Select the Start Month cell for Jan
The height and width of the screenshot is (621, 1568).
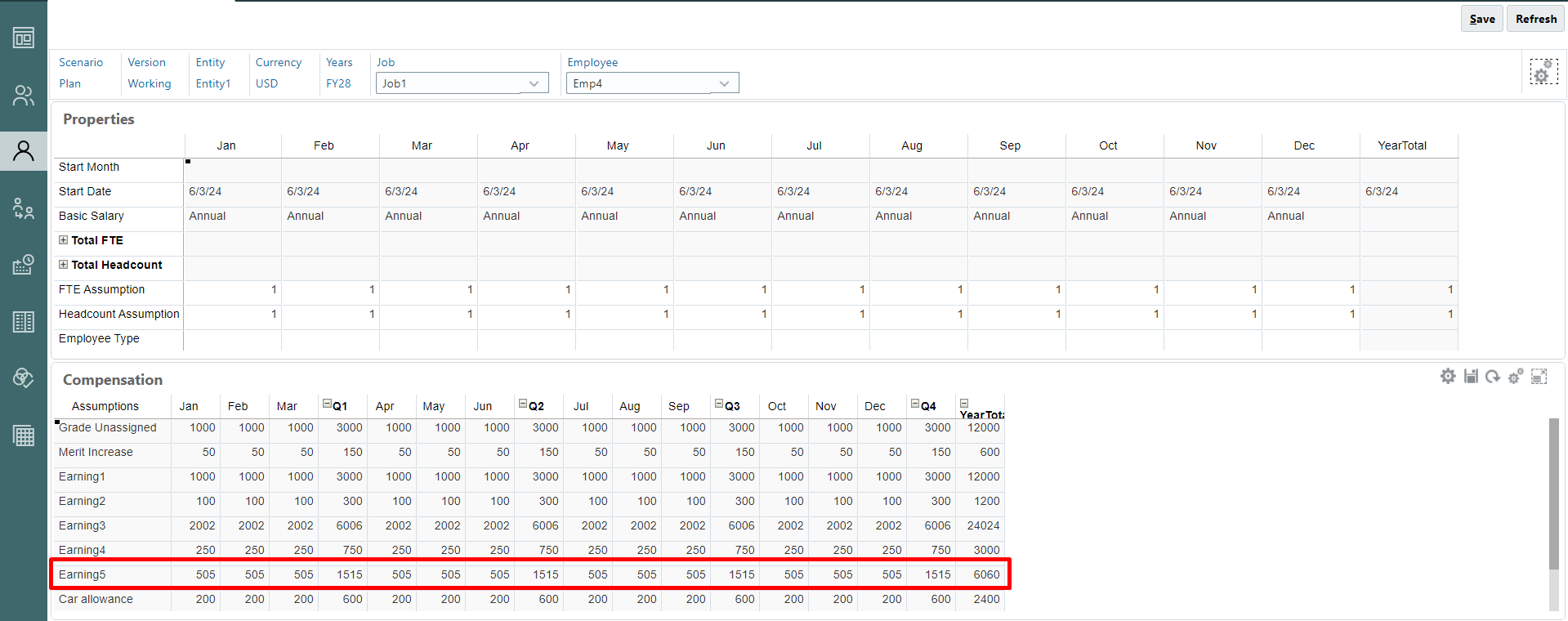[233, 170]
